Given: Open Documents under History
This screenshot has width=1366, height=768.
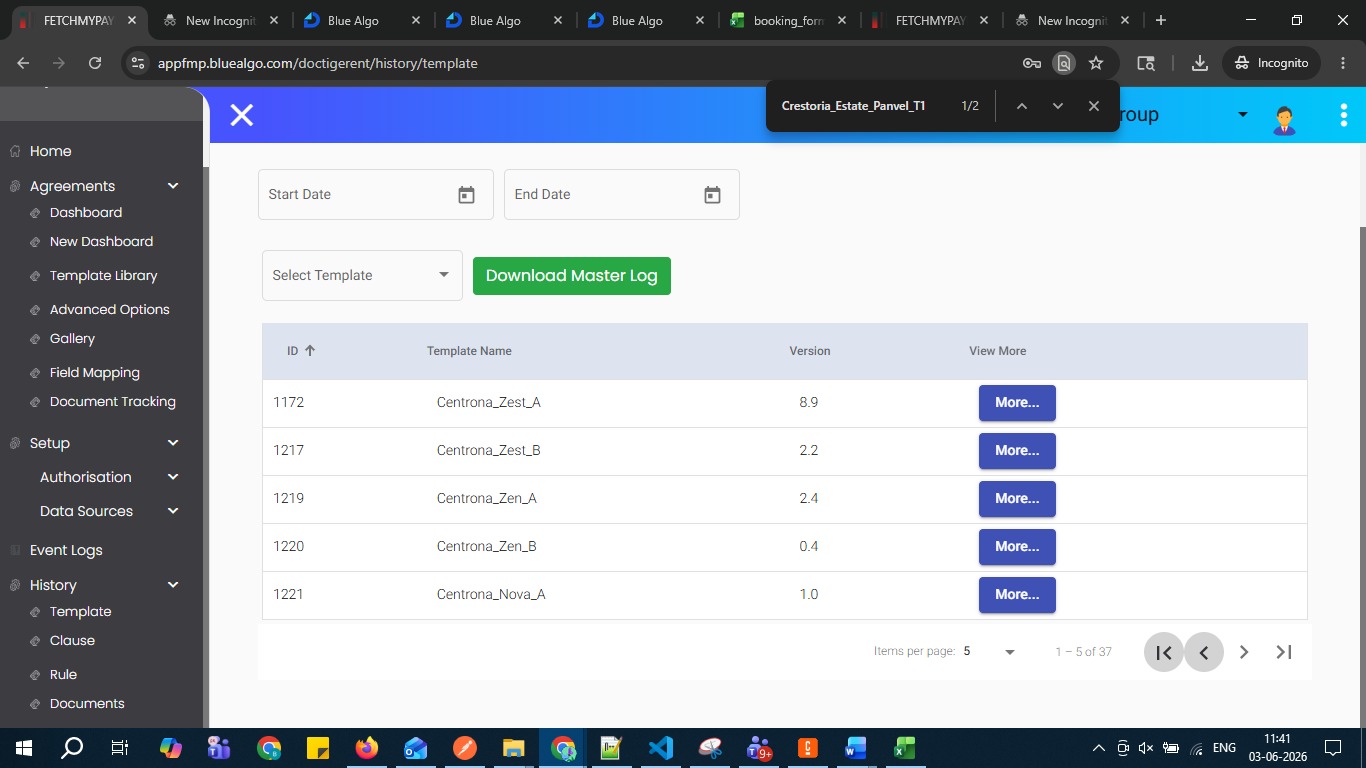Looking at the screenshot, I should point(87,703).
